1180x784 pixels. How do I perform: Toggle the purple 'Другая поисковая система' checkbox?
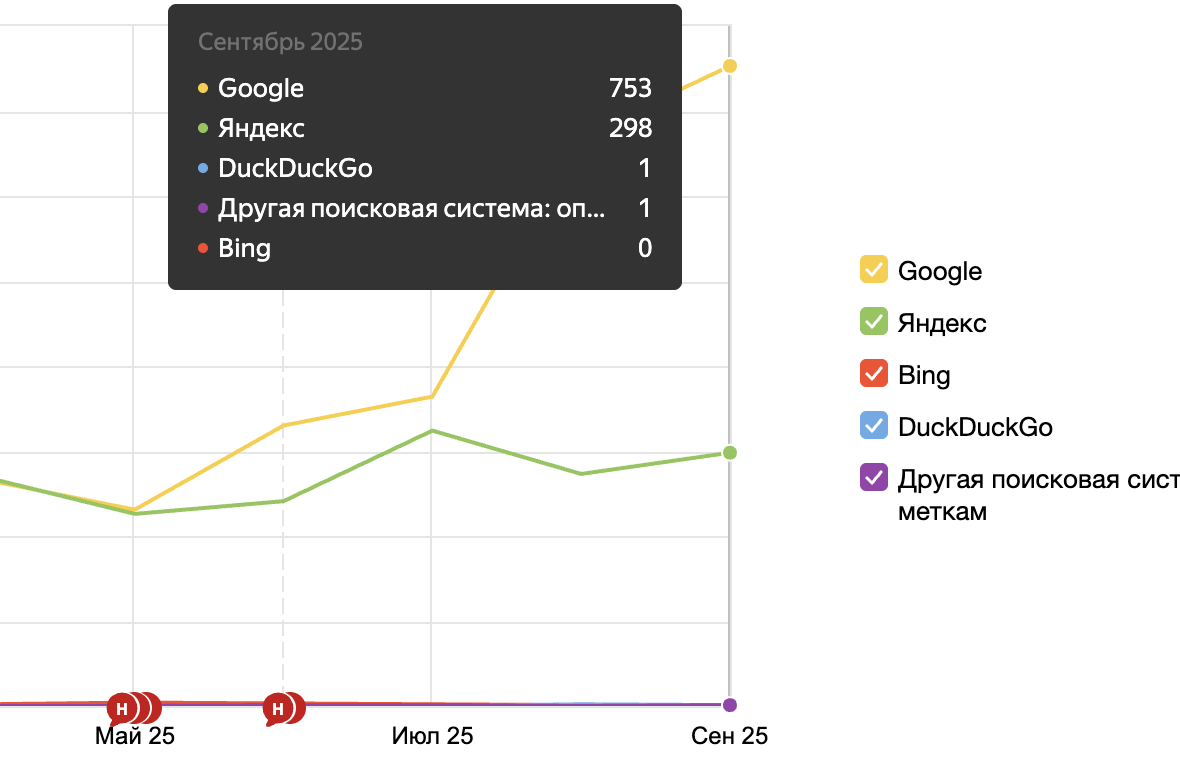coord(874,478)
